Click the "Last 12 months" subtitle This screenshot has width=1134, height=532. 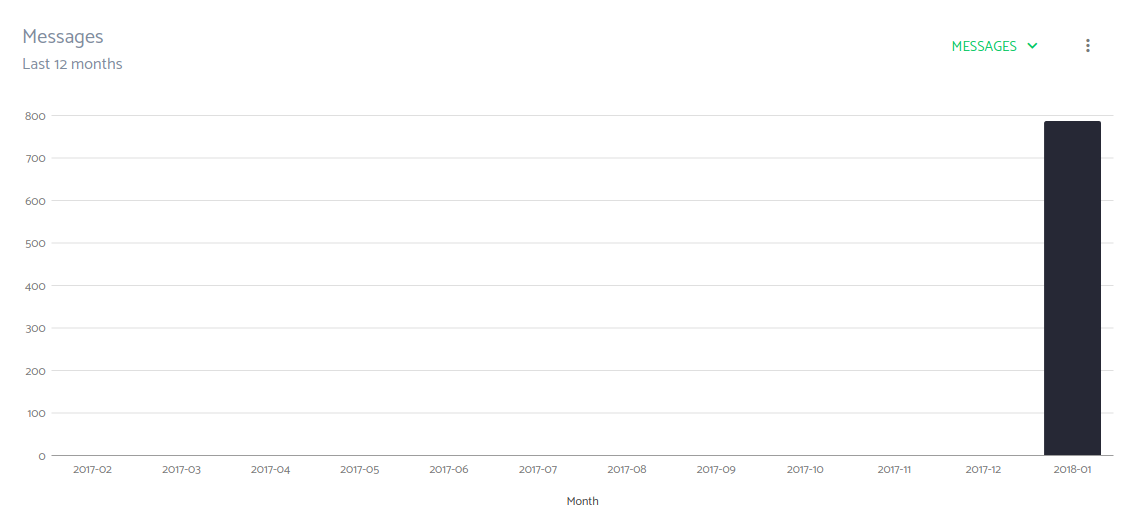click(x=72, y=64)
